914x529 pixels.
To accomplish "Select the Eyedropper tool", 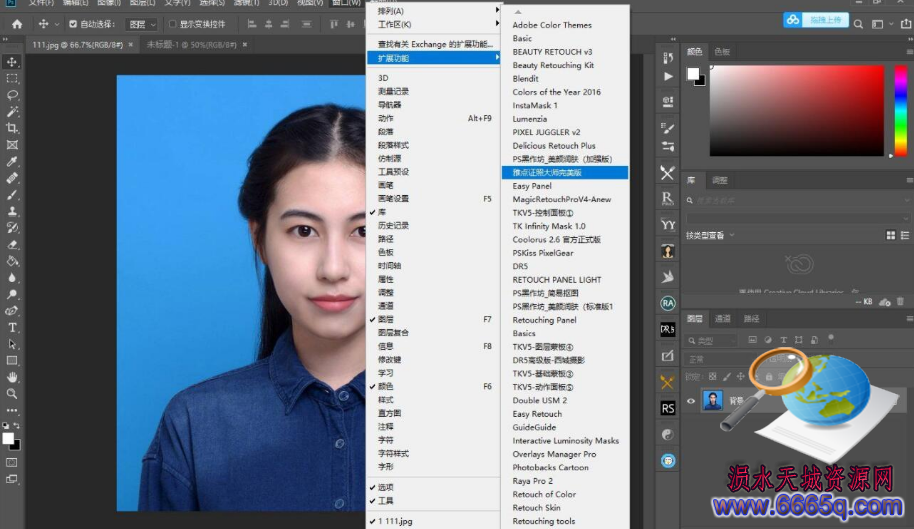I will (12, 161).
